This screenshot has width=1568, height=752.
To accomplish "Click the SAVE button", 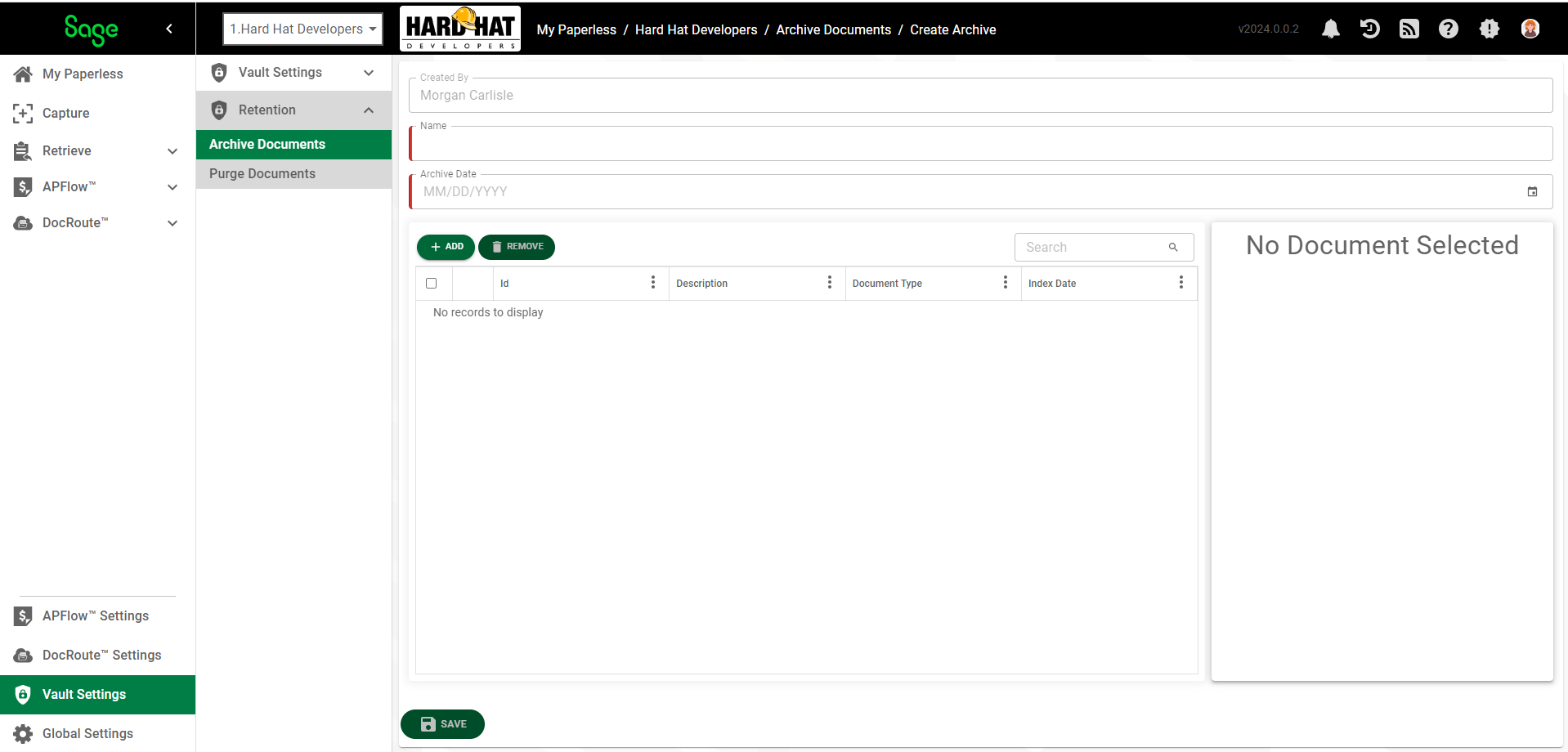I will (x=442, y=724).
